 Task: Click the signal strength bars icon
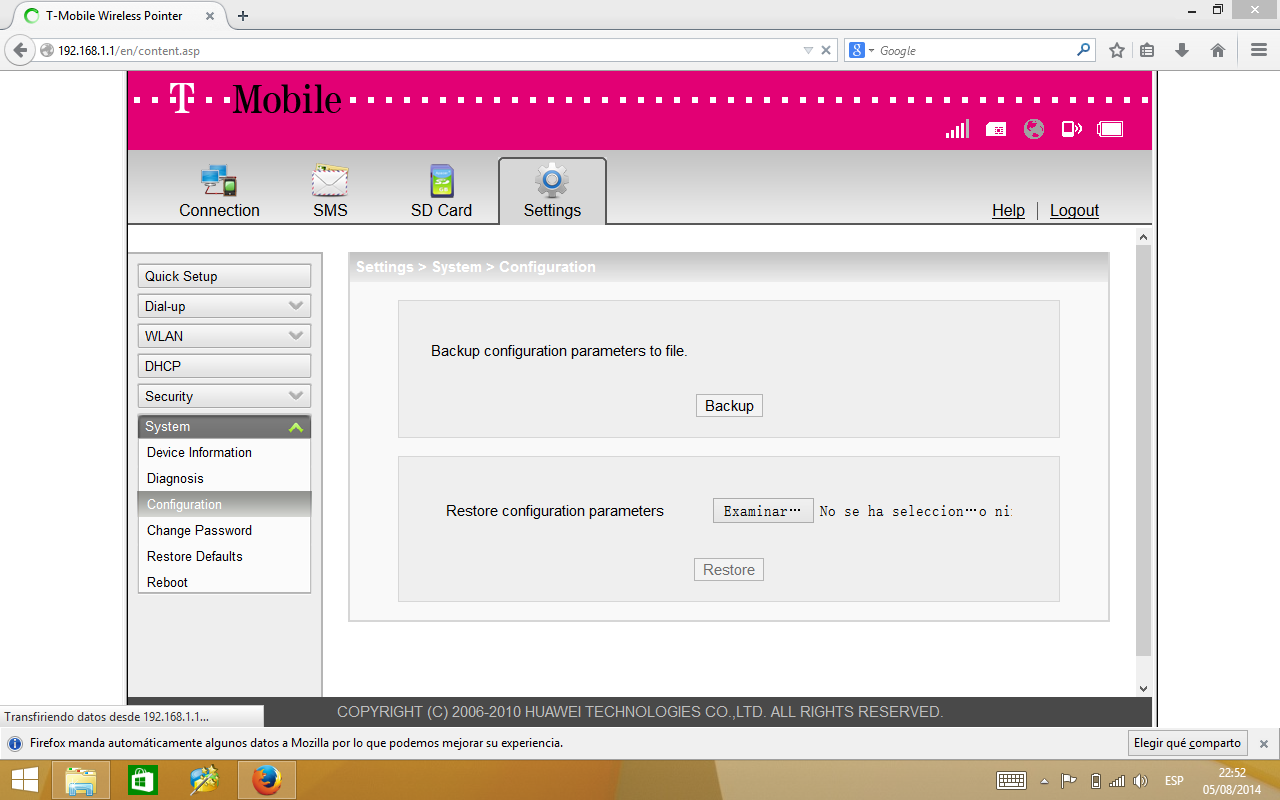click(x=957, y=129)
